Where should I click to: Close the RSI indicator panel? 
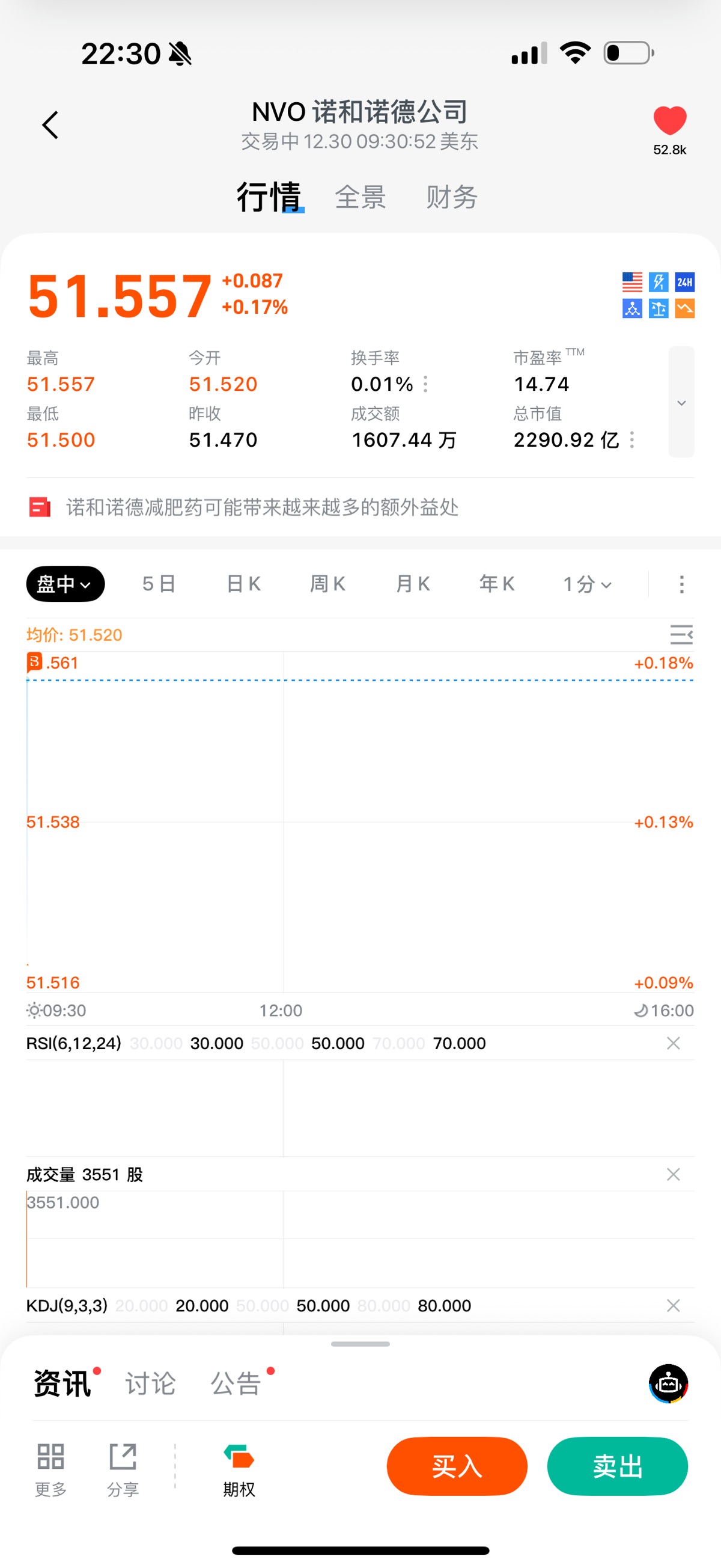(673, 1043)
